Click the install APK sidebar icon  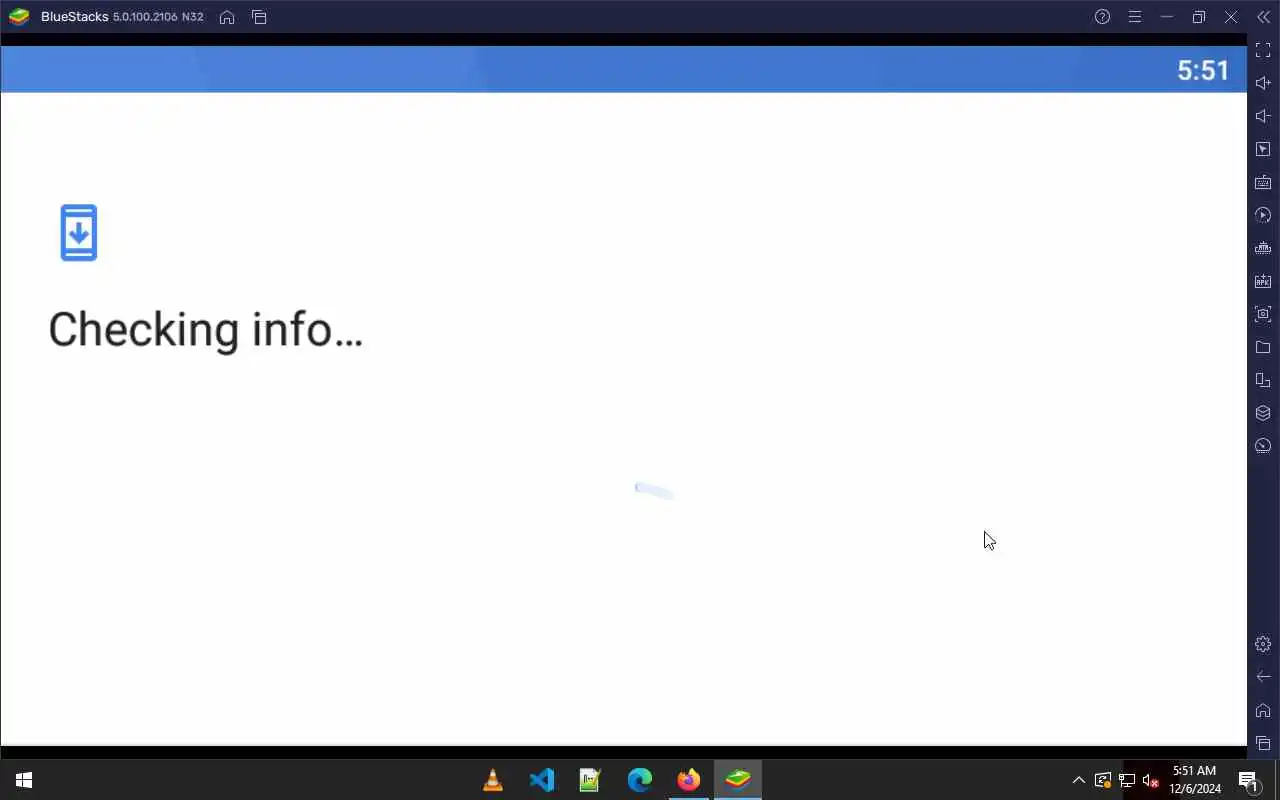click(1263, 281)
